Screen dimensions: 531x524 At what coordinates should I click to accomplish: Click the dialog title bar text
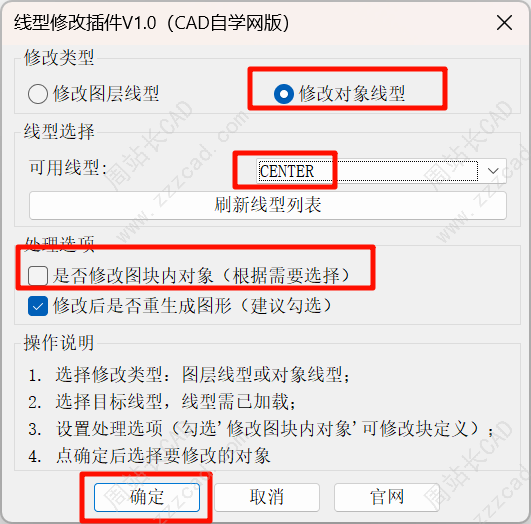click(152, 23)
